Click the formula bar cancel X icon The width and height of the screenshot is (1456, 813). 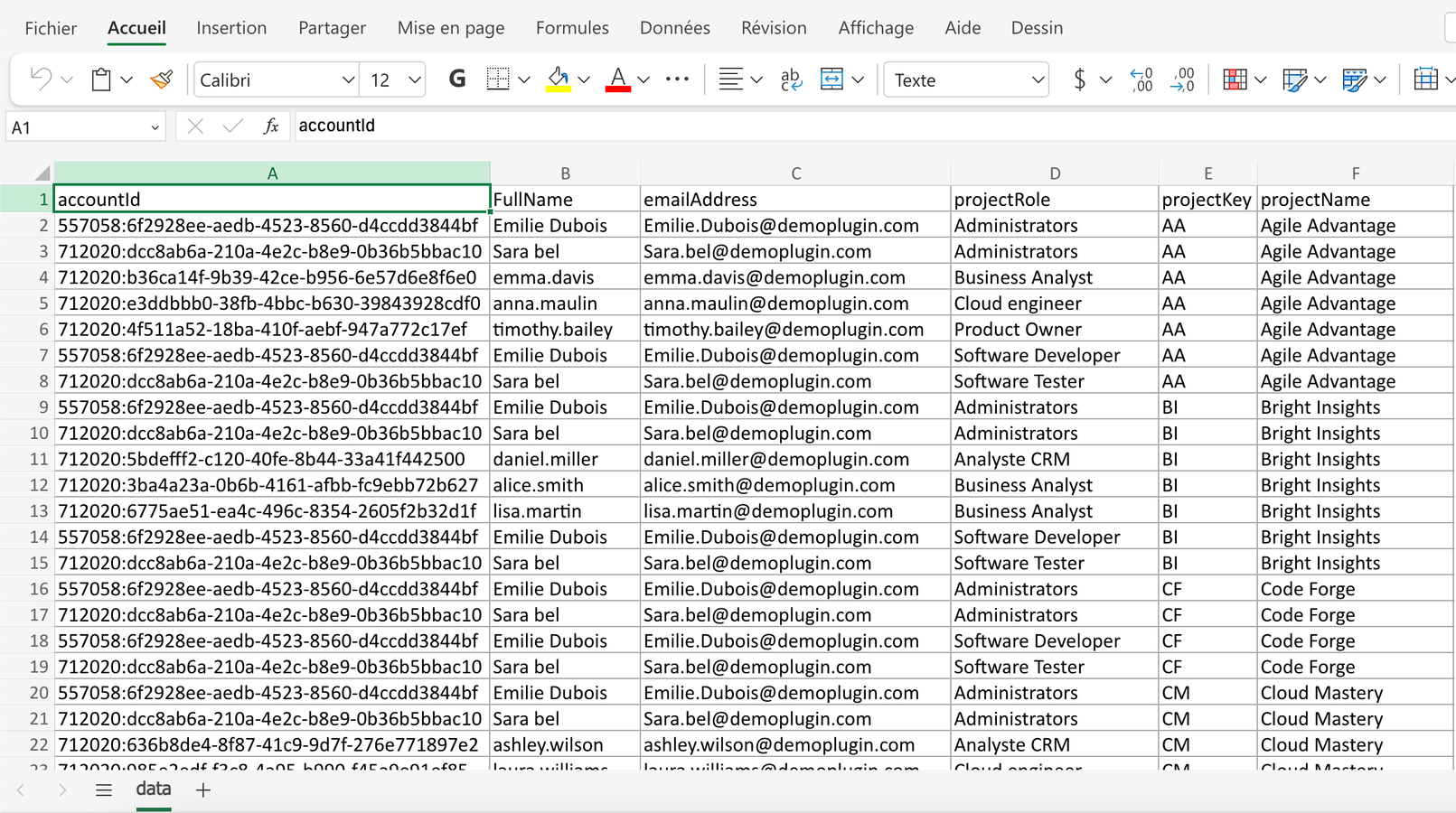pos(195,126)
